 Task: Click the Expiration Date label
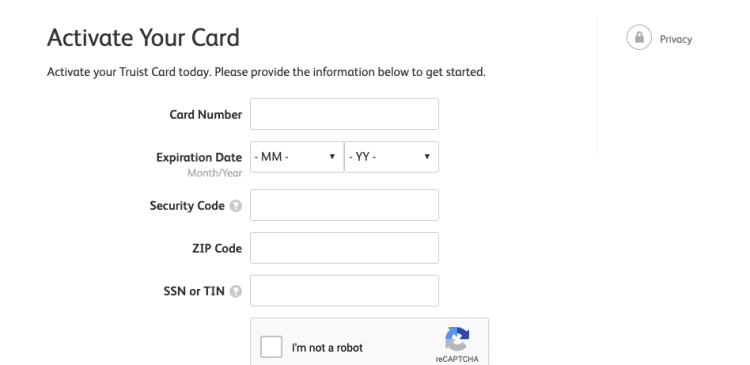click(x=199, y=157)
